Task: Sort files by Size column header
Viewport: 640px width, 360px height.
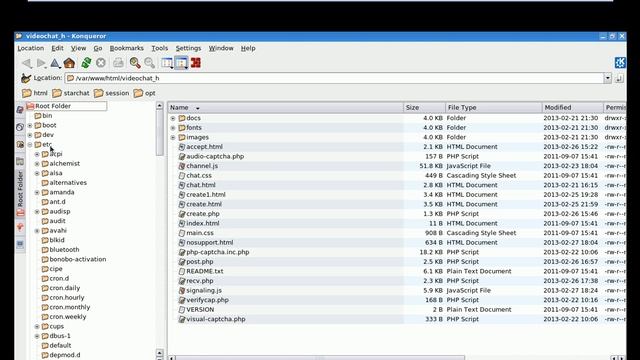Action: point(424,107)
